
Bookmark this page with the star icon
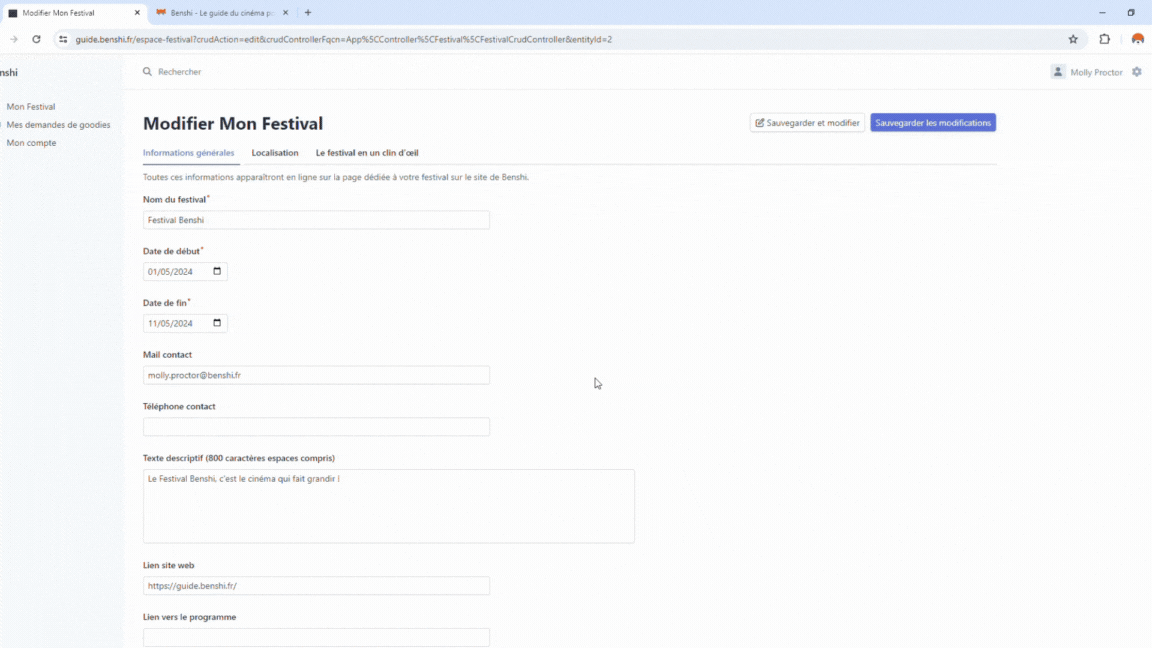tap(1073, 39)
